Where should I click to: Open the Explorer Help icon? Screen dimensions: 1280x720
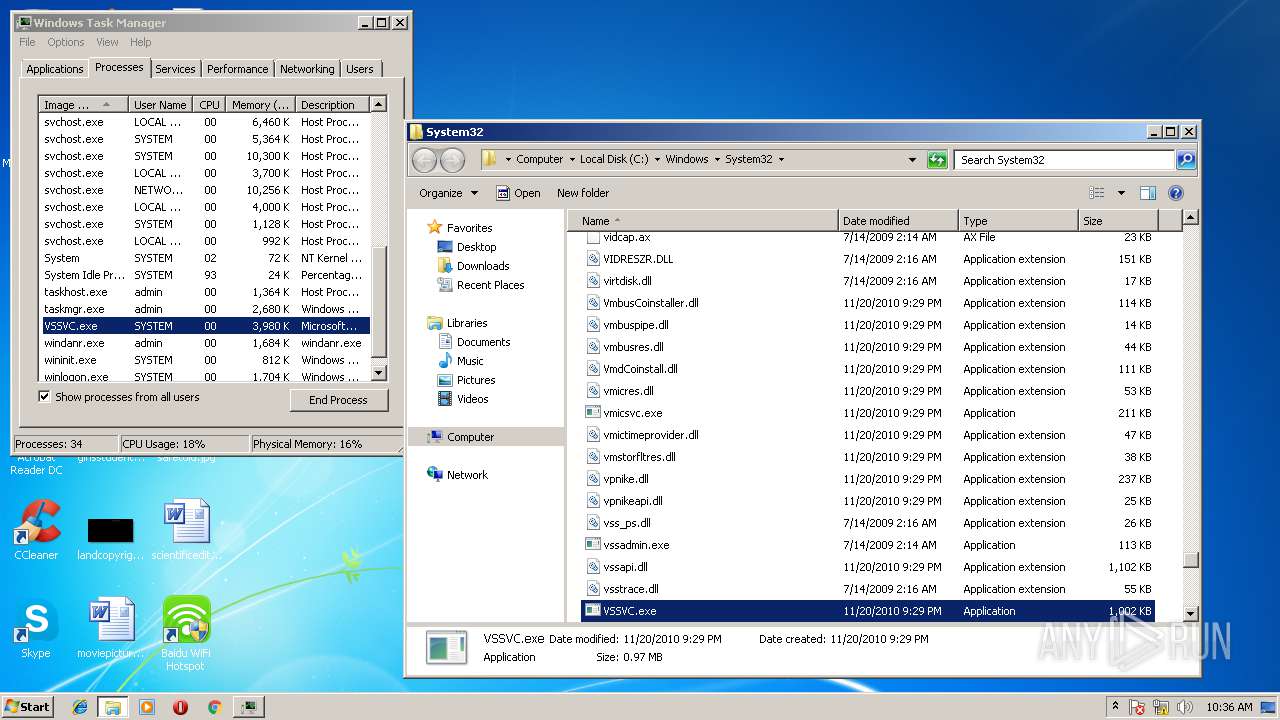click(x=1176, y=193)
